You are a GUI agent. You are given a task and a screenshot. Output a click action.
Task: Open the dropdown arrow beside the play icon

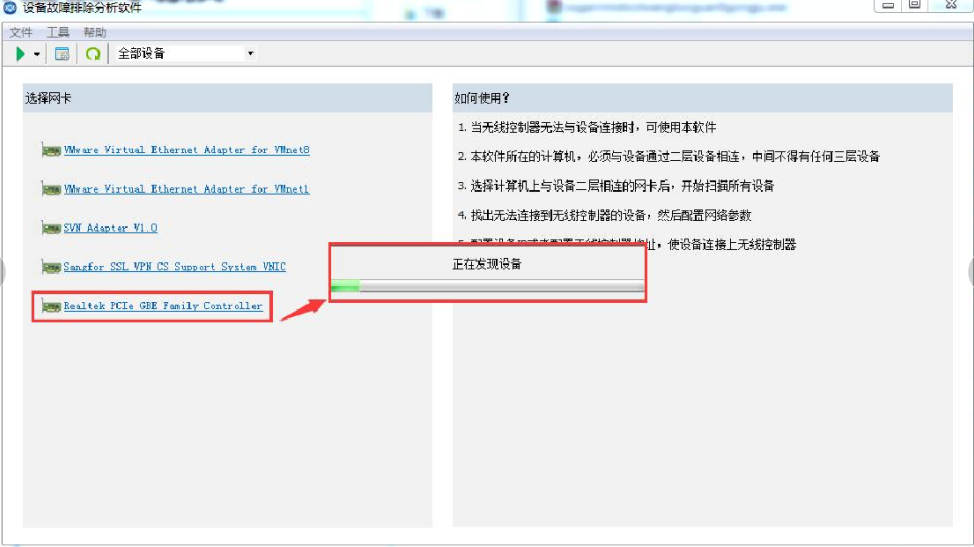[37, 55]
